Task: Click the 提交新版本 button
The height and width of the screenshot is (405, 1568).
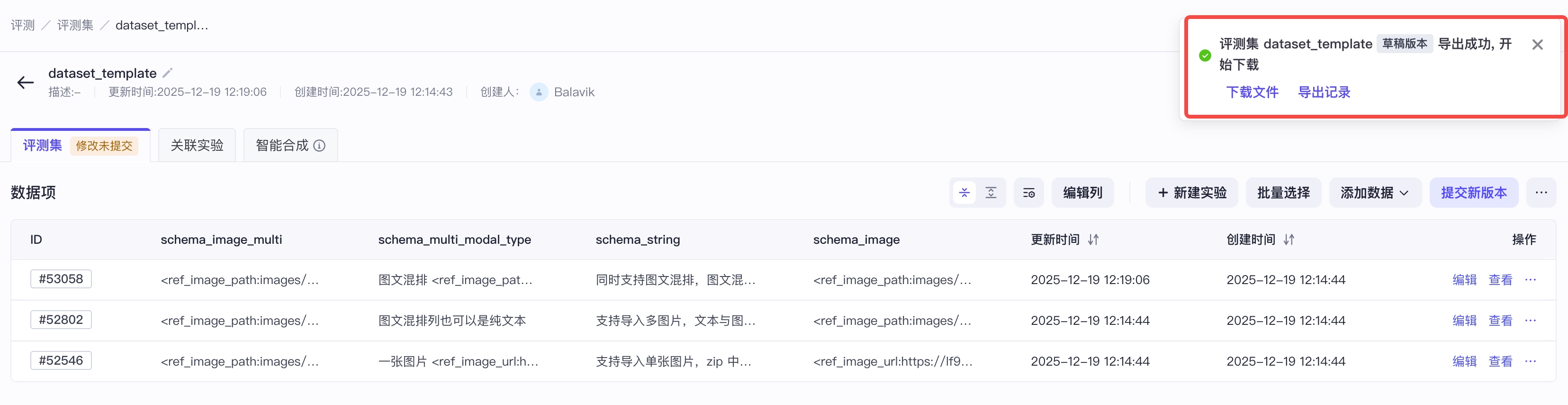Action: (1474, 193)
